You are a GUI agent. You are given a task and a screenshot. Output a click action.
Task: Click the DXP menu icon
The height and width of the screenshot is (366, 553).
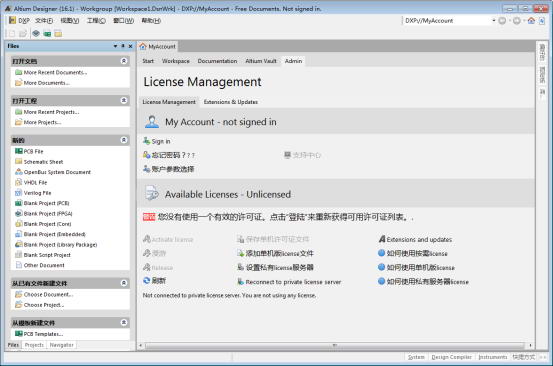tap(12, 20)
